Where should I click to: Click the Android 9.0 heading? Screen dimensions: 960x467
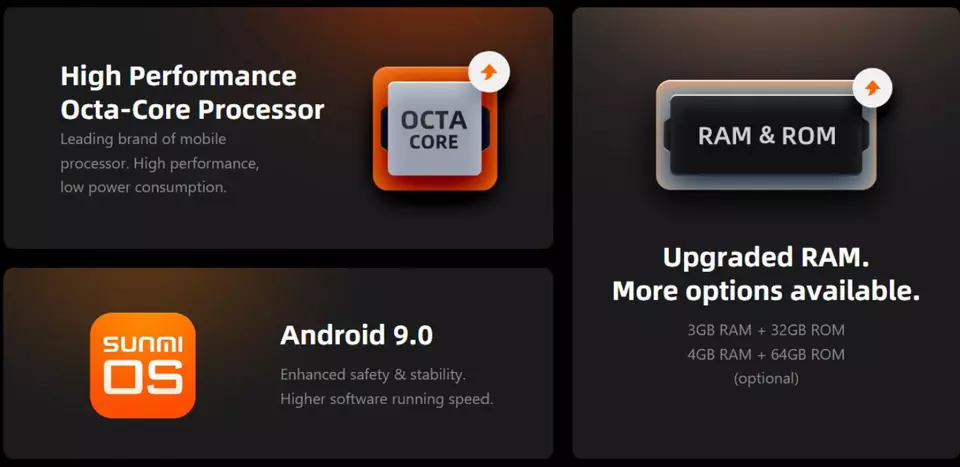(356, 335)
